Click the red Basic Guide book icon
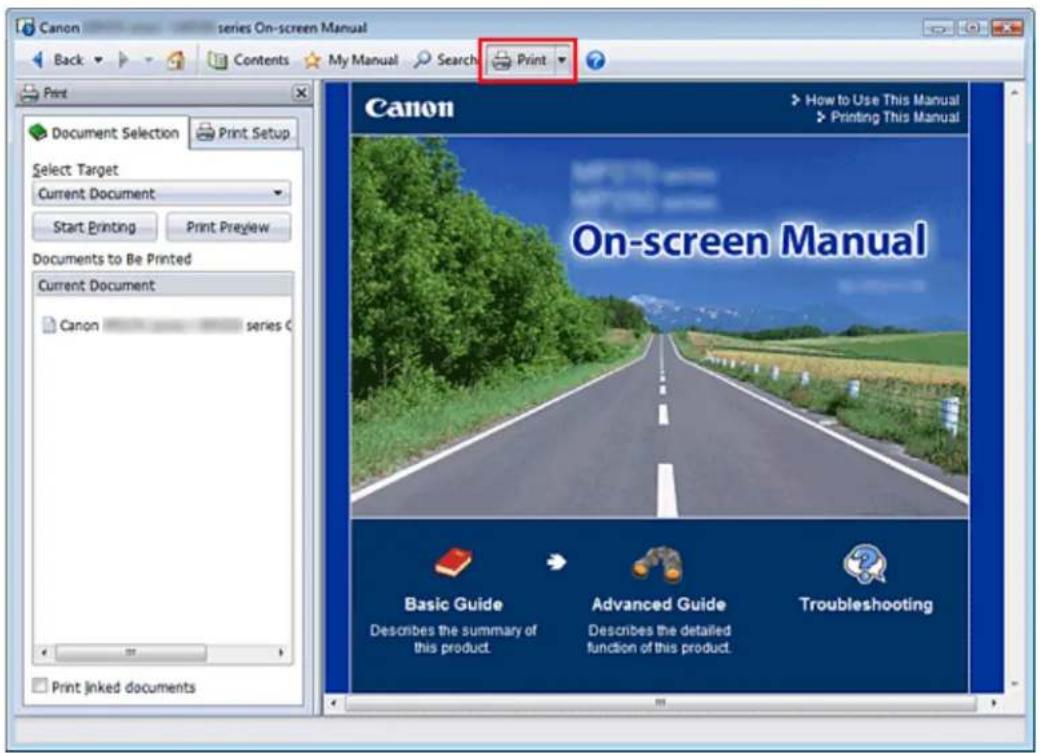 [454, 563]
